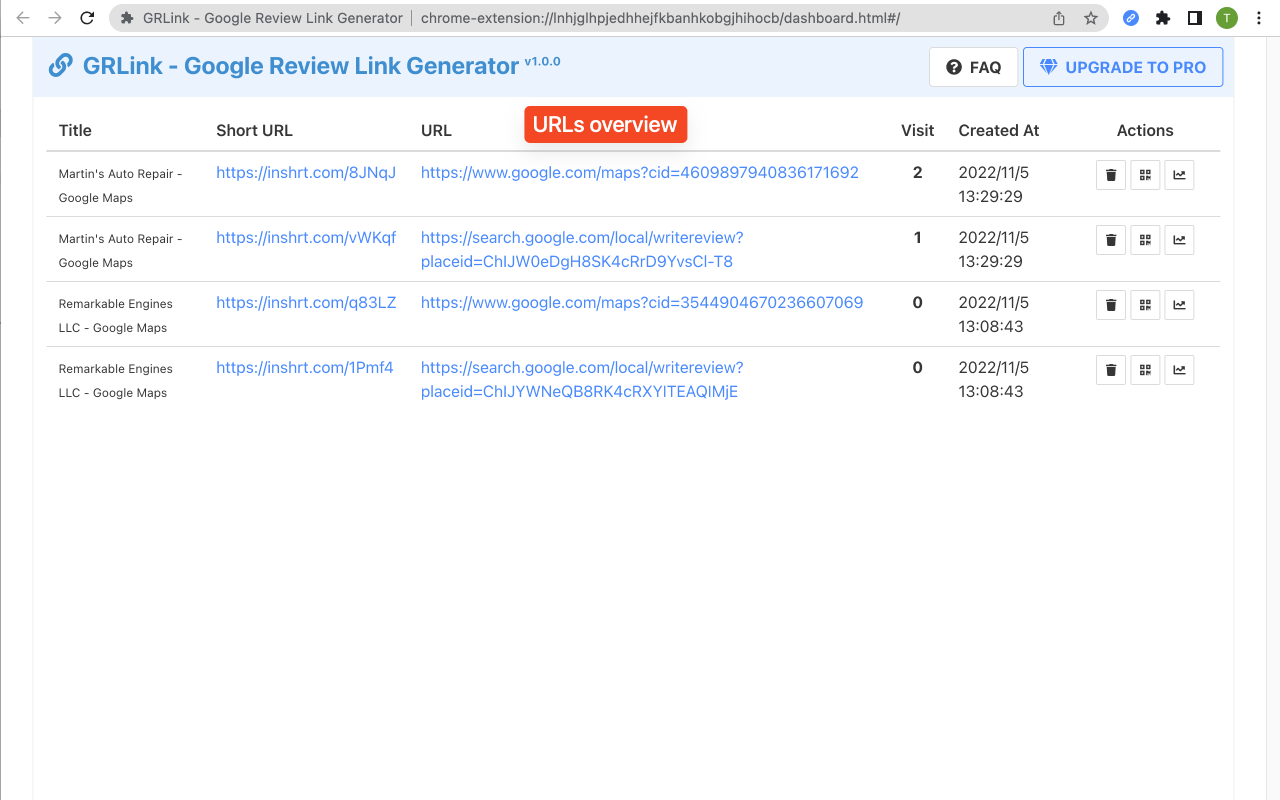Open short link inshrt.com/vWKqf

pos(306,237)
